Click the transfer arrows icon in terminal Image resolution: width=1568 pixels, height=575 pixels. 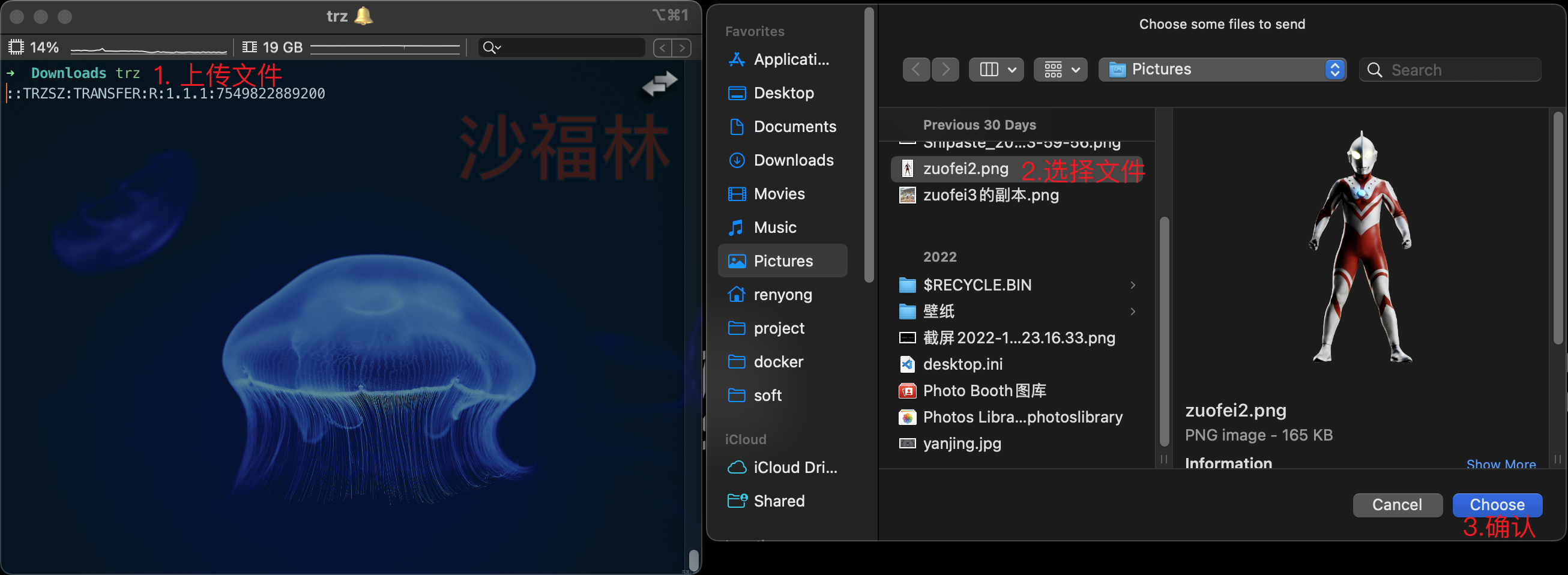tap(659, 83)
